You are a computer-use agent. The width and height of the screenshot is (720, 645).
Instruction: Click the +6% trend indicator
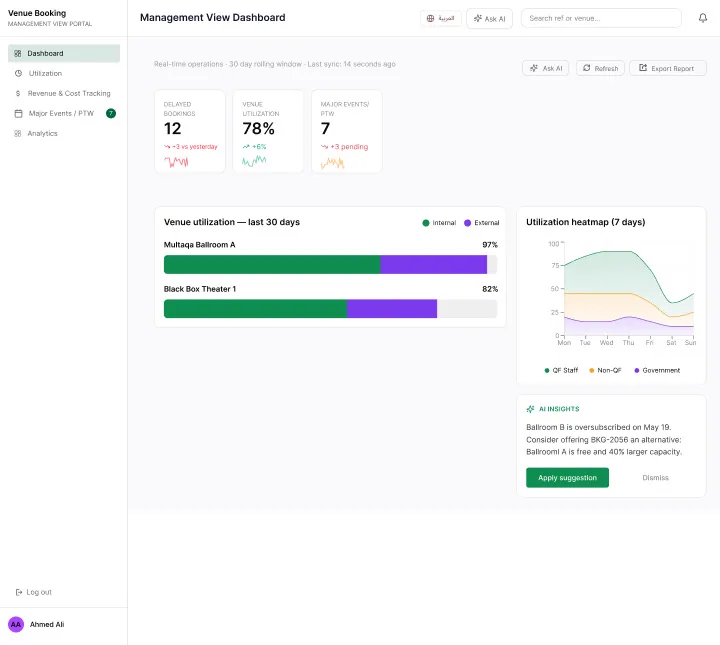pos(254,147)
